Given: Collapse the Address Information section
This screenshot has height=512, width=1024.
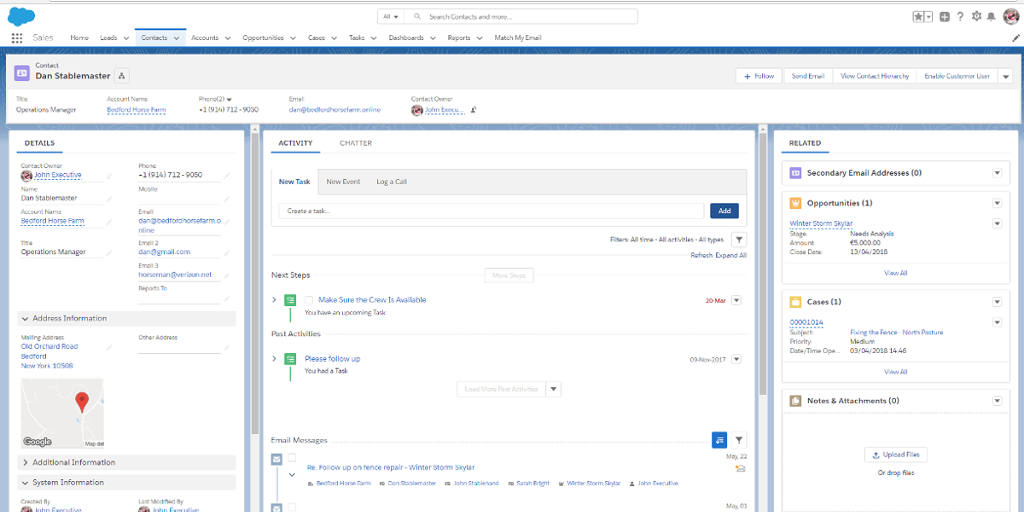Looking at the screenshot, I should tap(24, 318).
